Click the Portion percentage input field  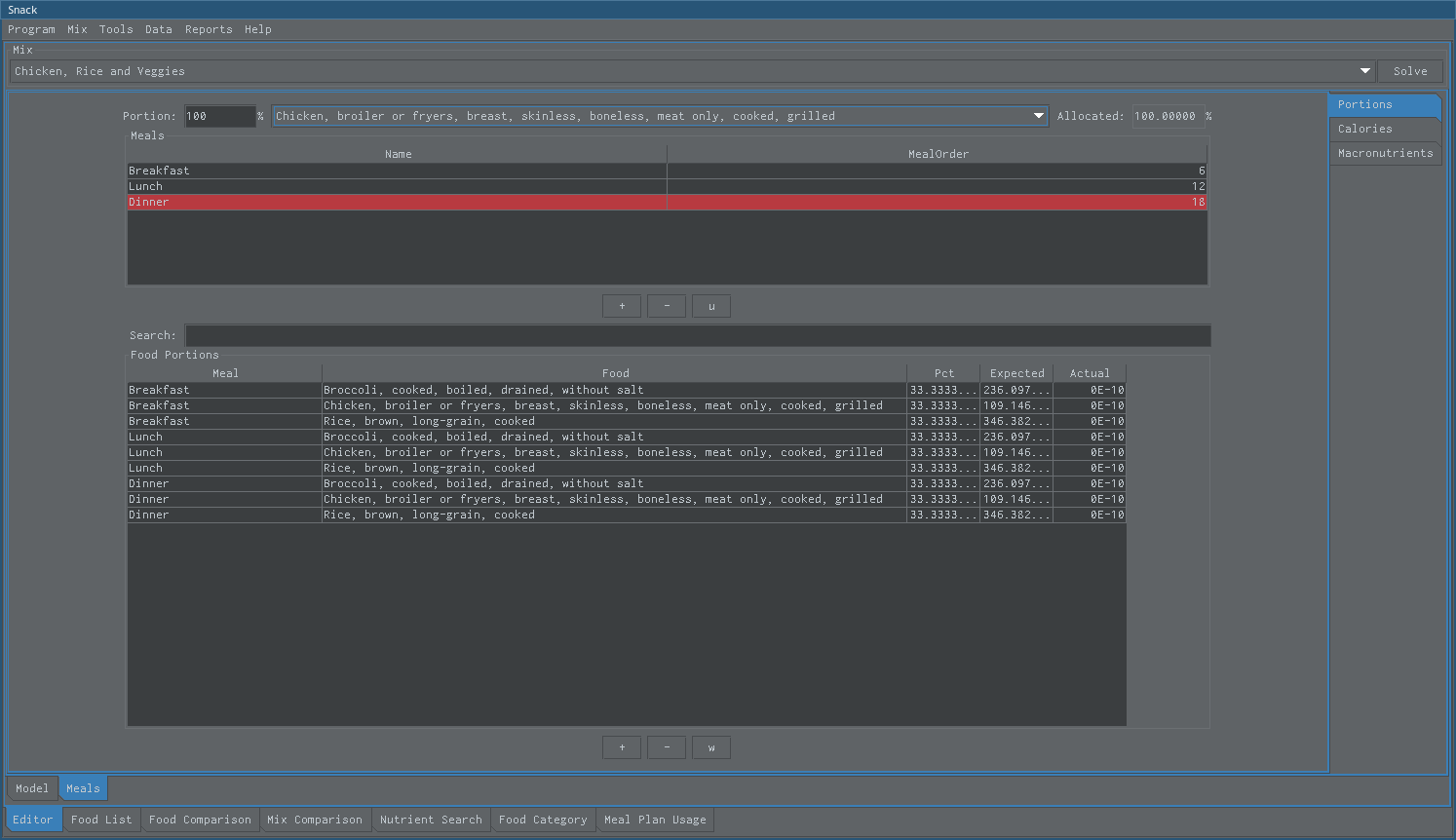click(x=220, y=116)
